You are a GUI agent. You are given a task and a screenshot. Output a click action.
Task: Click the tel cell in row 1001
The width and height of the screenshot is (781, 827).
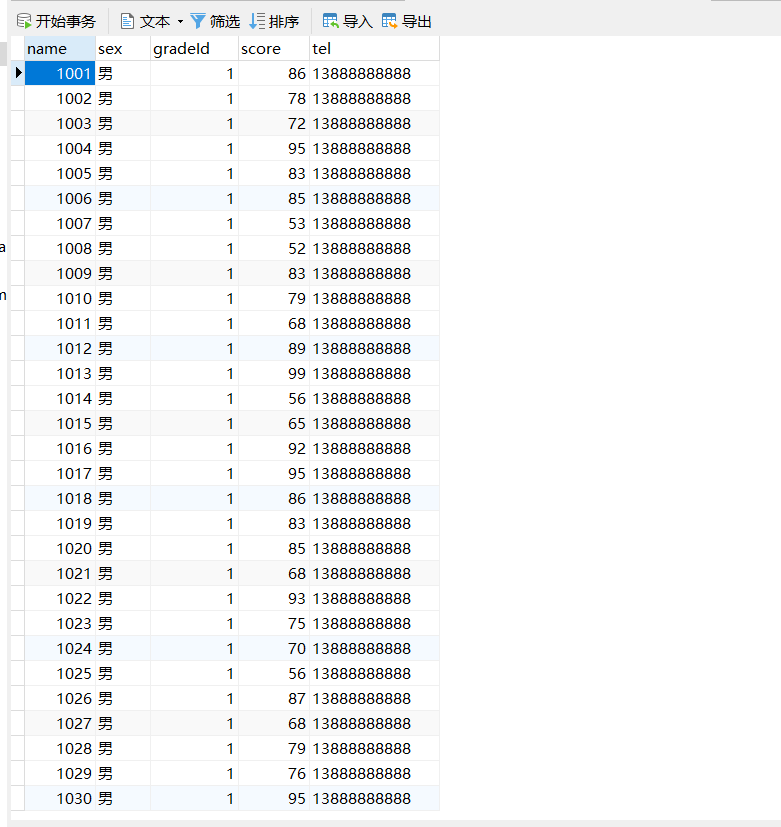click(374, 73)
